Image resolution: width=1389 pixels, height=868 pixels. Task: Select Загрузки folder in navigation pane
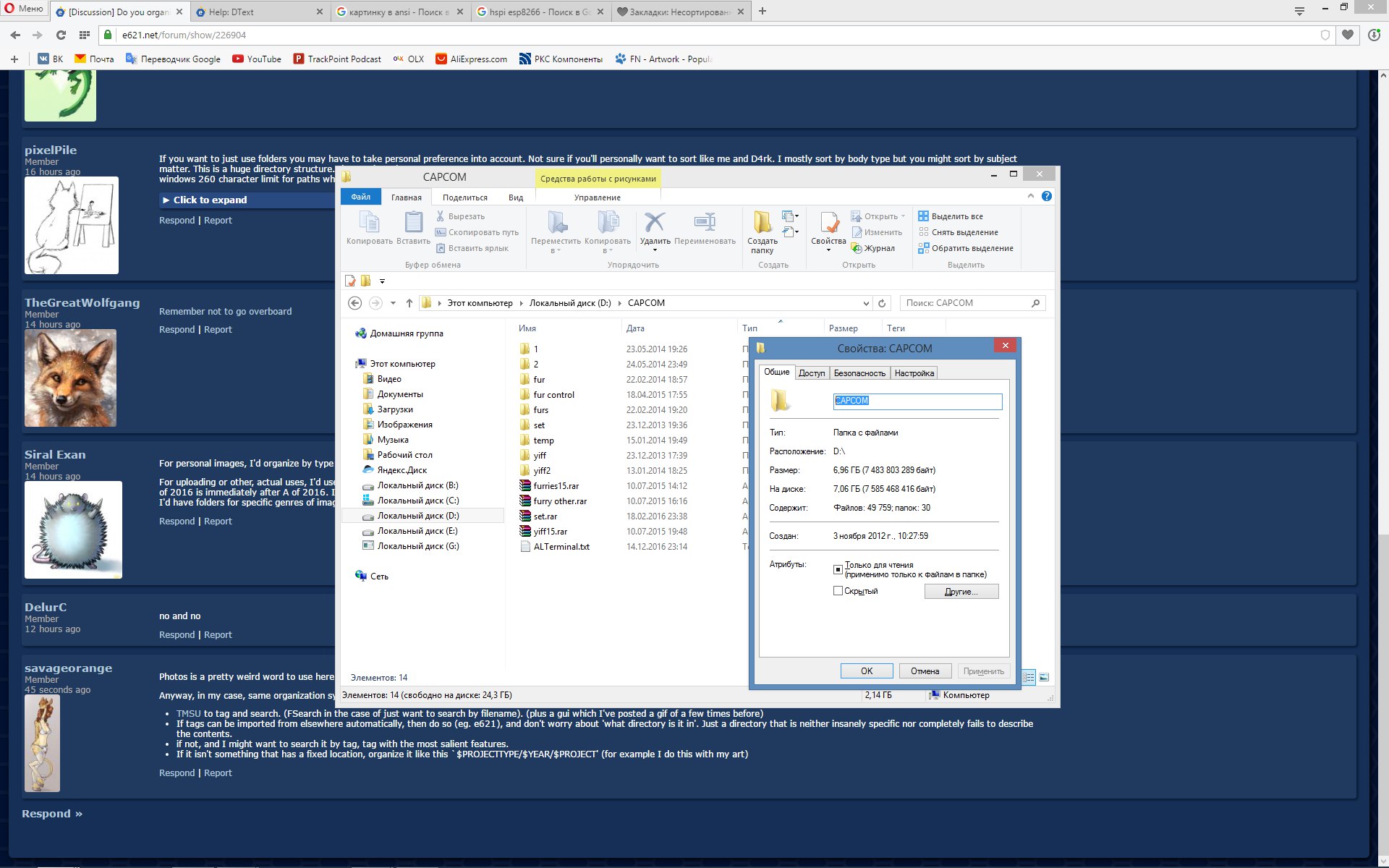coord(394,409)
